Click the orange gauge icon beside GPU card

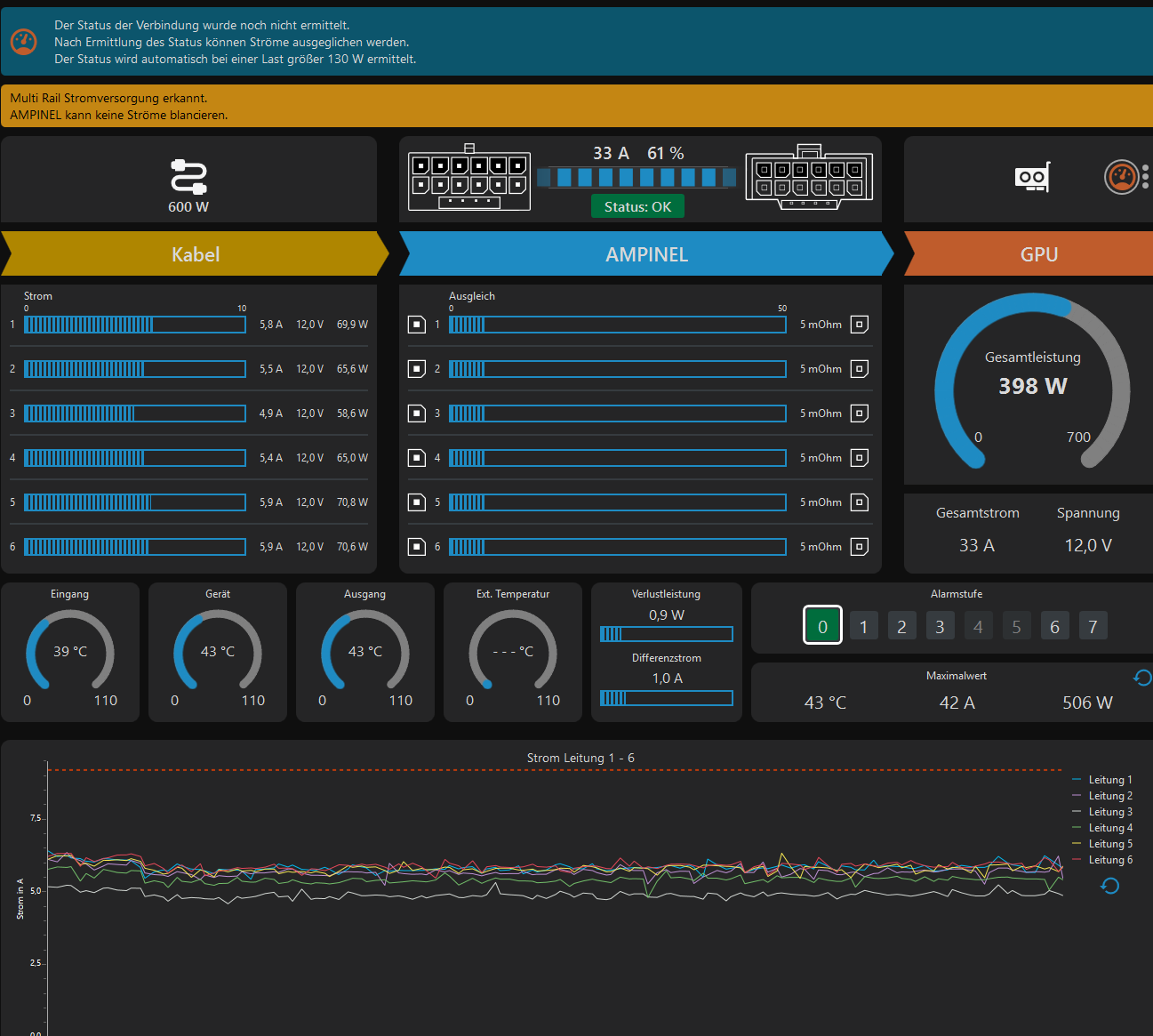click(x=1121, y=177)
